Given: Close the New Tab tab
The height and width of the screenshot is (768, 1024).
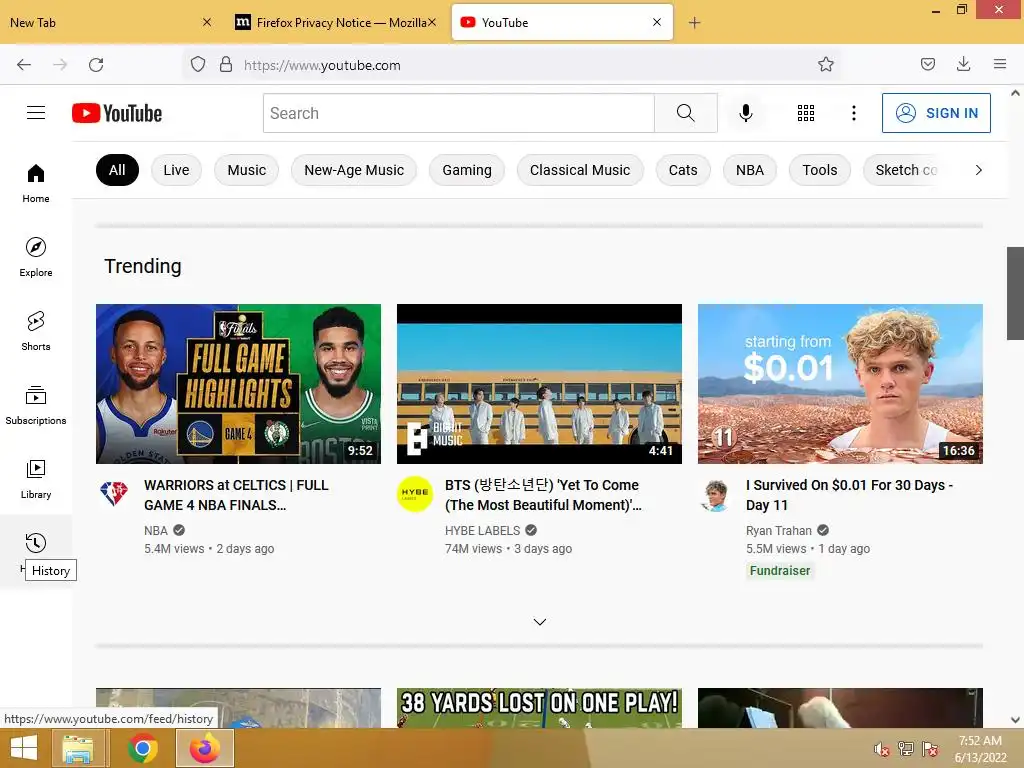Looking at the screenshot, I should (207, 22).
